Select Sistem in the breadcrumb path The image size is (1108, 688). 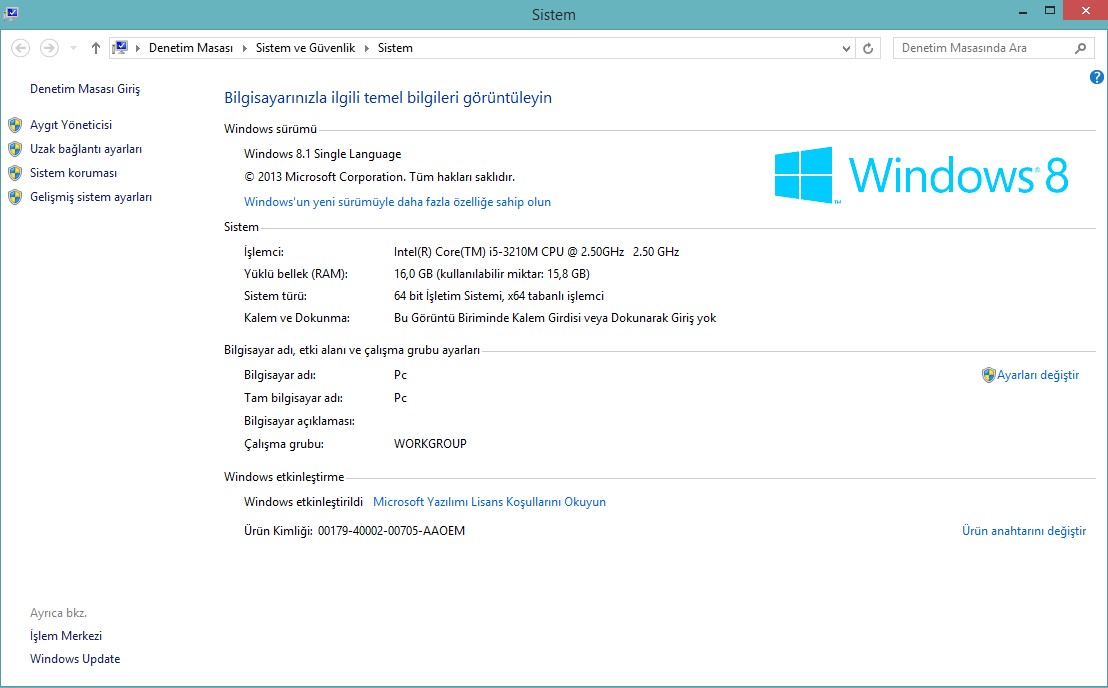click(x=395, y=48)
